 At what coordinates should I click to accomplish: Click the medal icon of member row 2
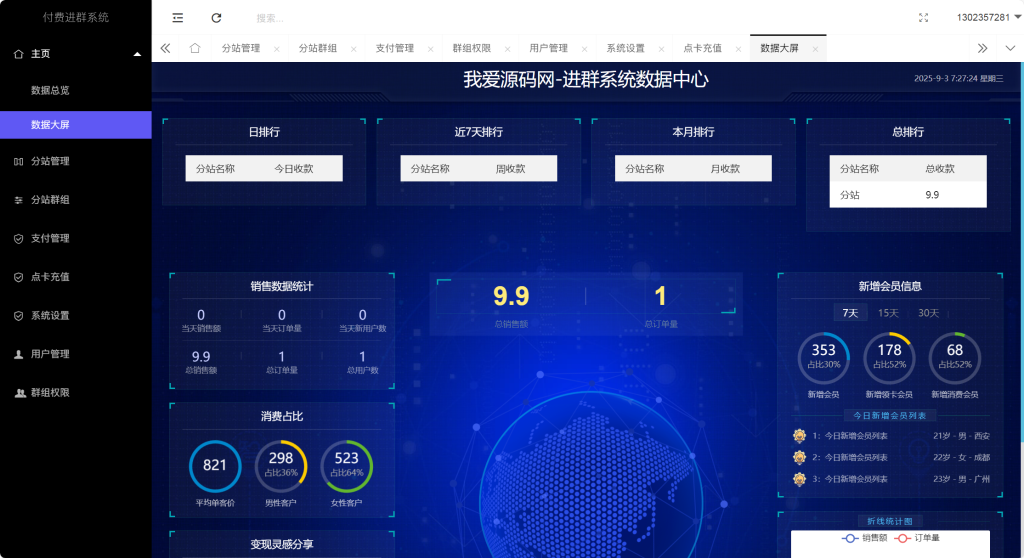click(x=799, y=457)
